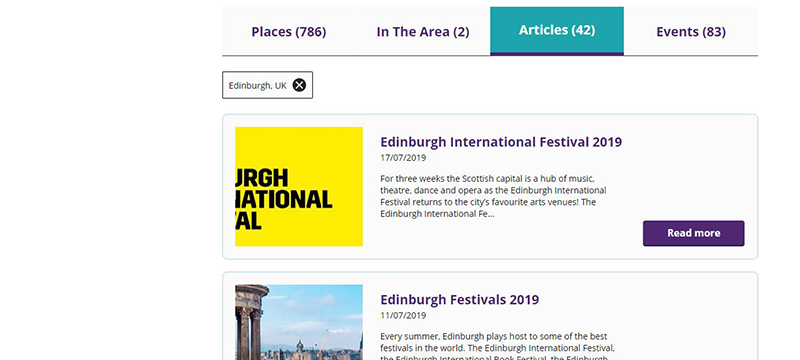
Task: Click the Edinburgh, UK filter tag
Action: click(267, 85)
